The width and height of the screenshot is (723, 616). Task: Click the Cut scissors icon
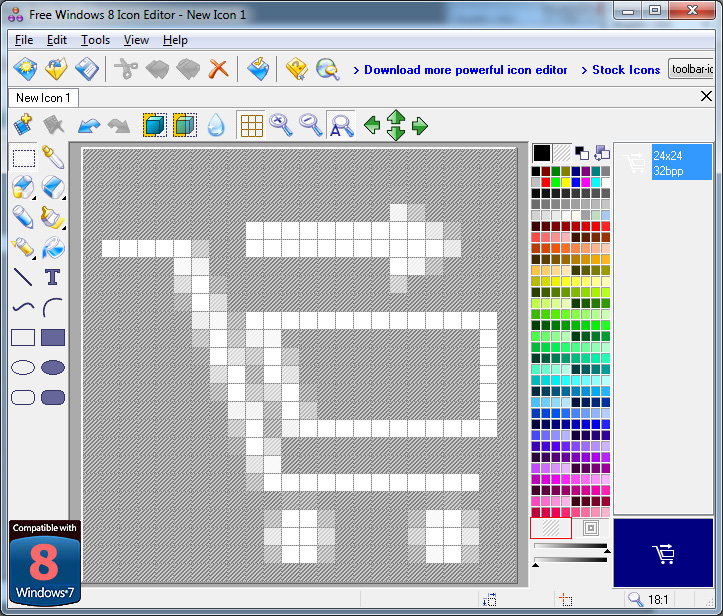click(126, 69)
